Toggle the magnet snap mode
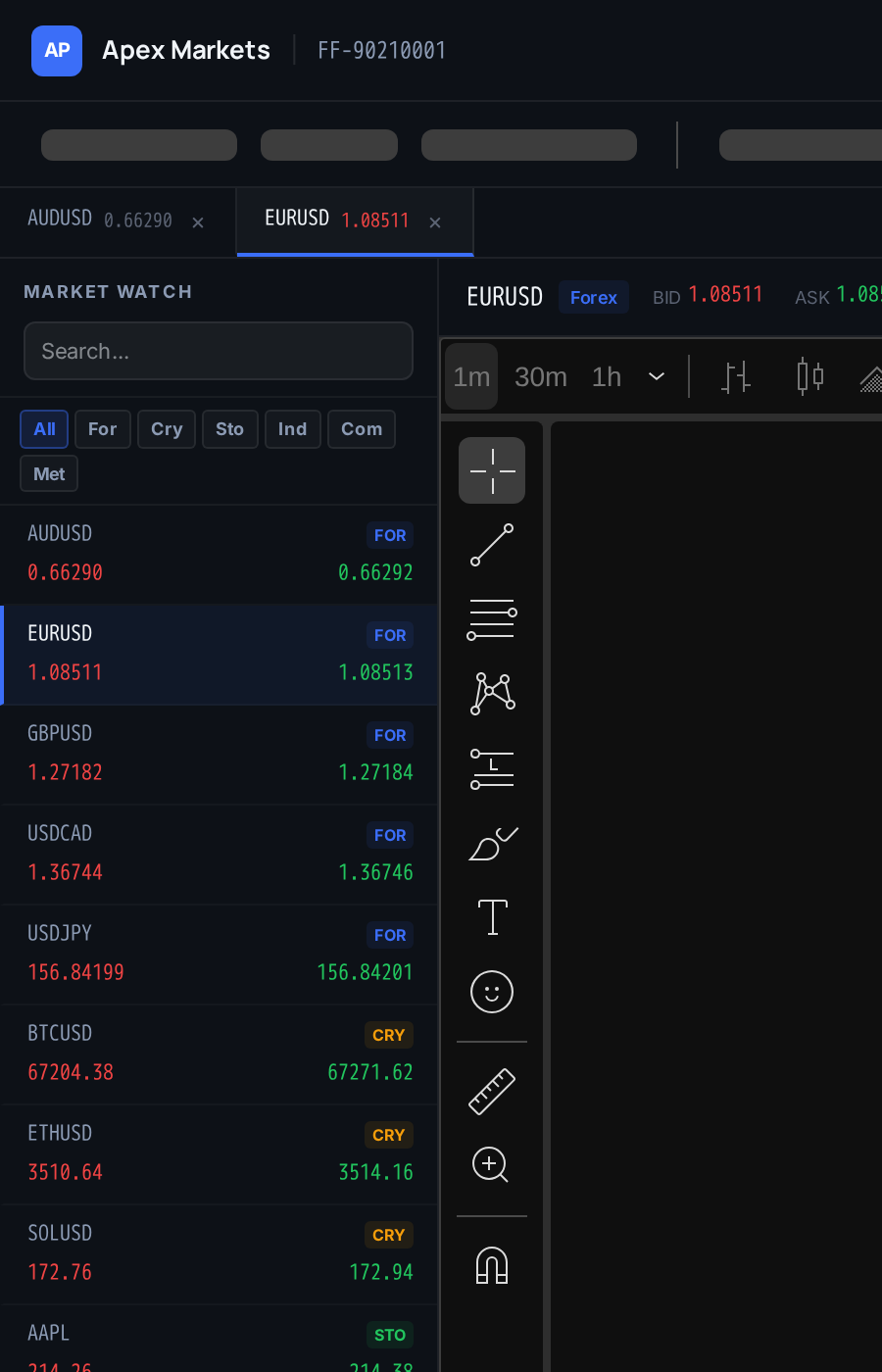882x1372 pixels. click(492, 1264)
